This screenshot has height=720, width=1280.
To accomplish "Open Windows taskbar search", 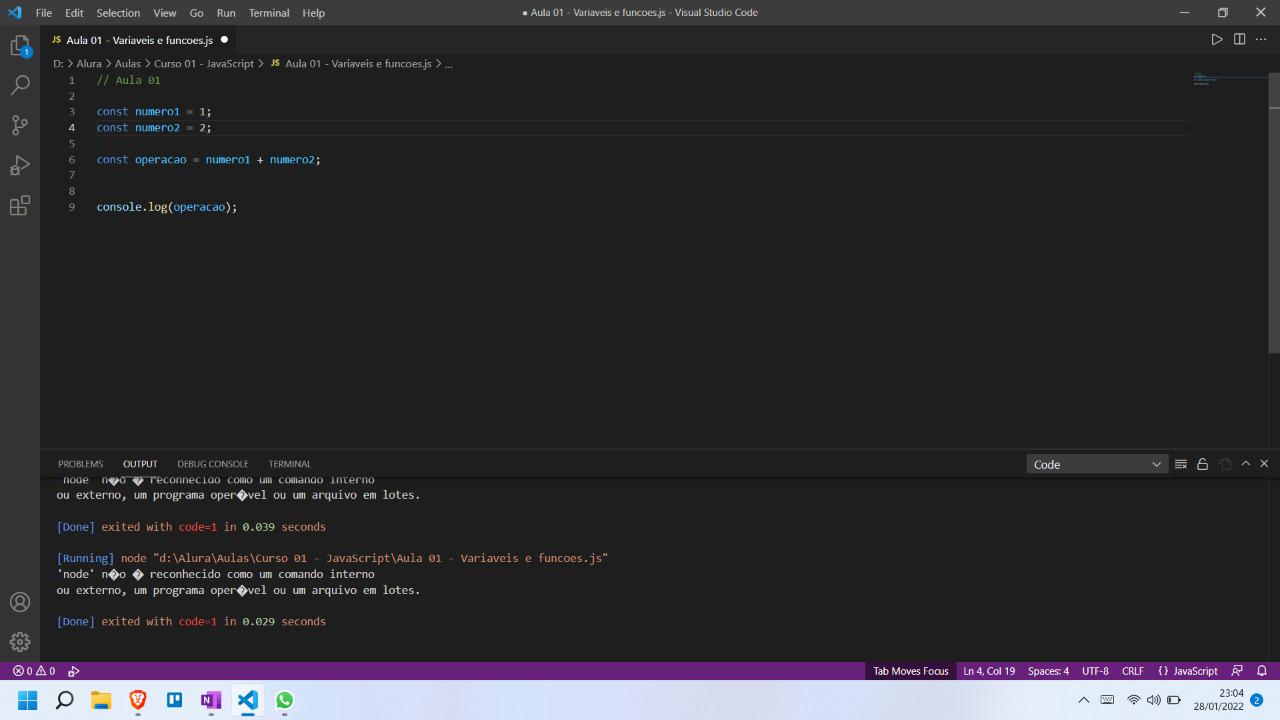I will click(x=65, y=701).
